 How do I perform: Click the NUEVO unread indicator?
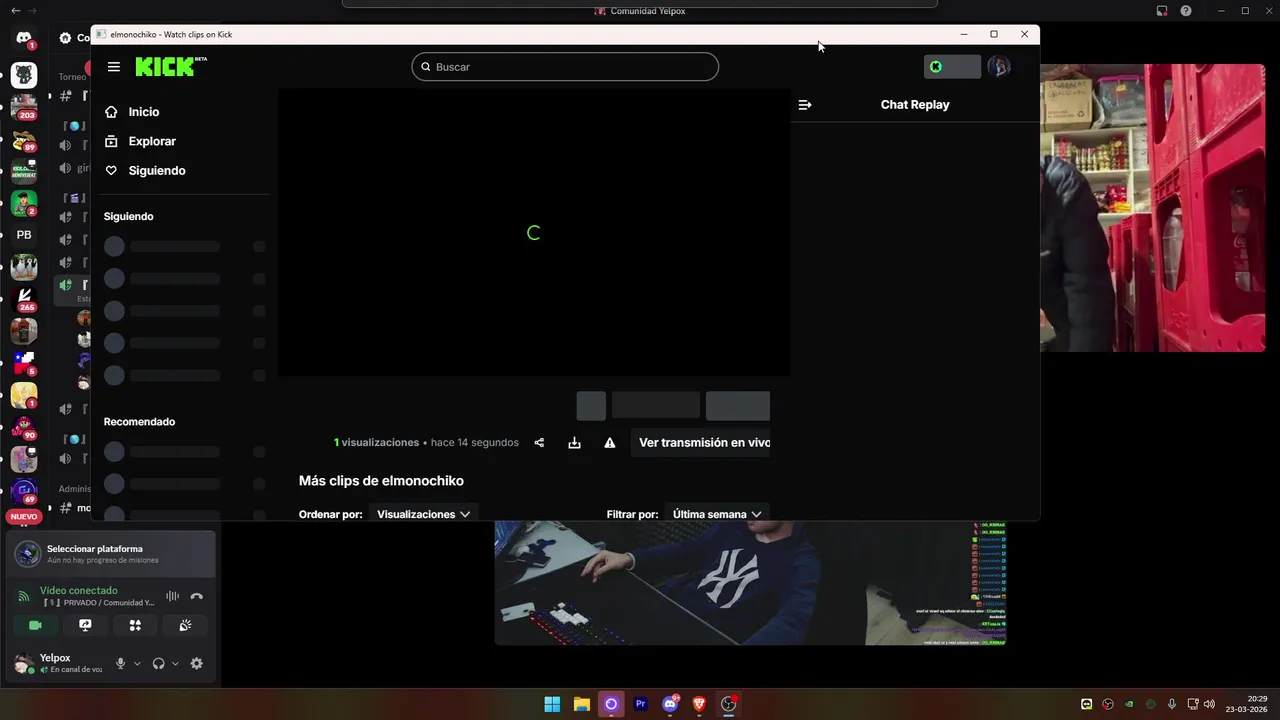24,517
